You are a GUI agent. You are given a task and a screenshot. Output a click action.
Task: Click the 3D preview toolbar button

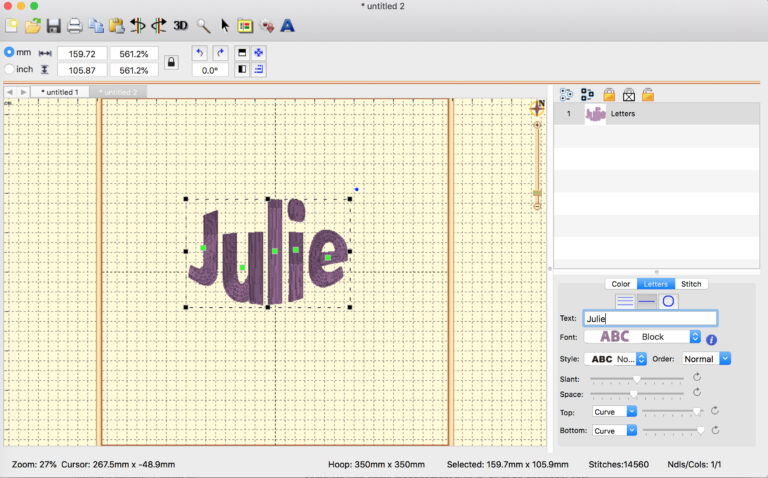[x=180, y=25]
